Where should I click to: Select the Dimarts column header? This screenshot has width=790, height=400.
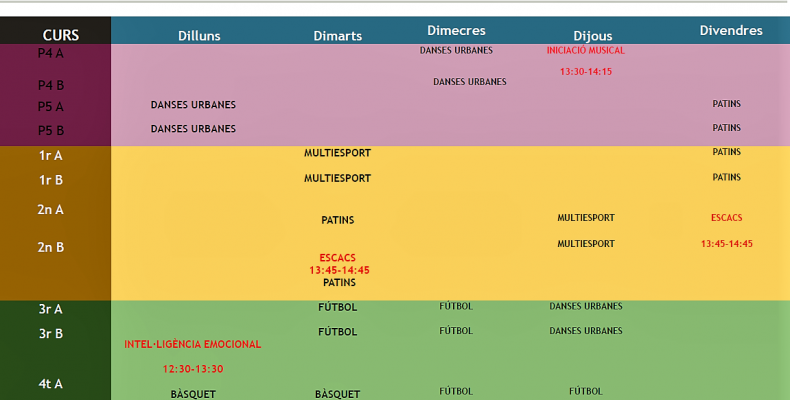(x=338, y=36)
